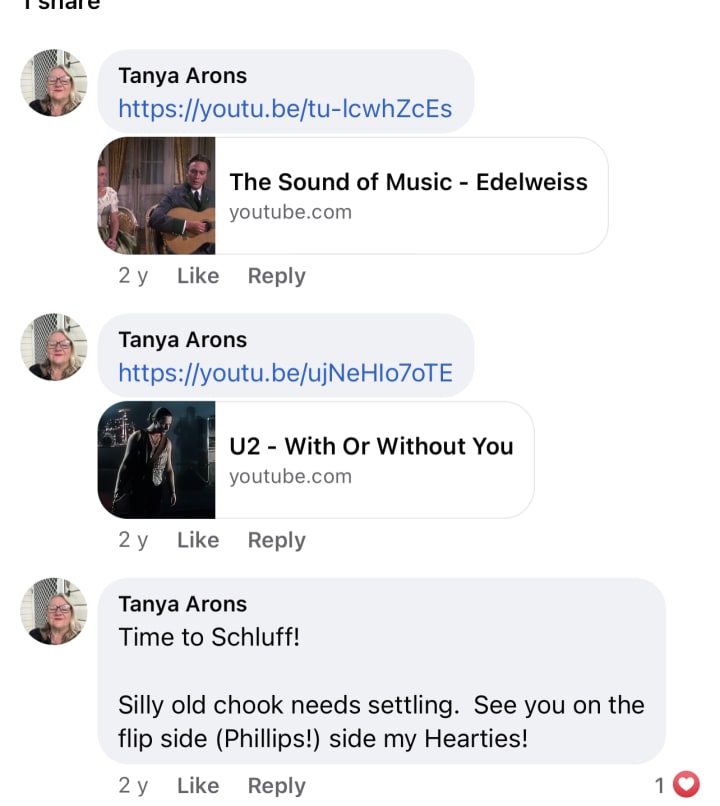Viewport: 720px width, 806px height.
Task: Open Tanya Arons' avatar on the Schluff comment
Action: tap(54, 611)
